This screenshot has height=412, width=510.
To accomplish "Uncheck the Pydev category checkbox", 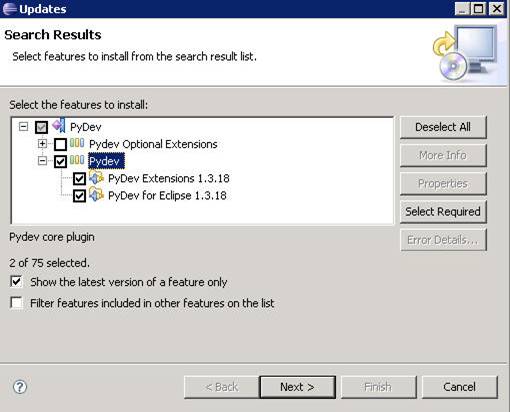I will (x=60, y=162).
